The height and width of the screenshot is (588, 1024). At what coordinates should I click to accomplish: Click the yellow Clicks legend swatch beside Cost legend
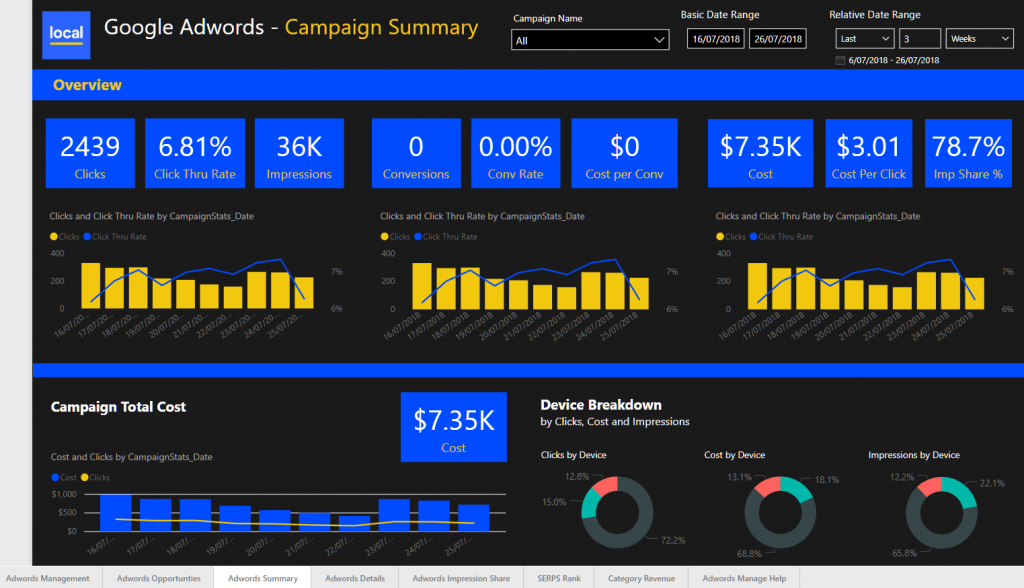point(84,478)
